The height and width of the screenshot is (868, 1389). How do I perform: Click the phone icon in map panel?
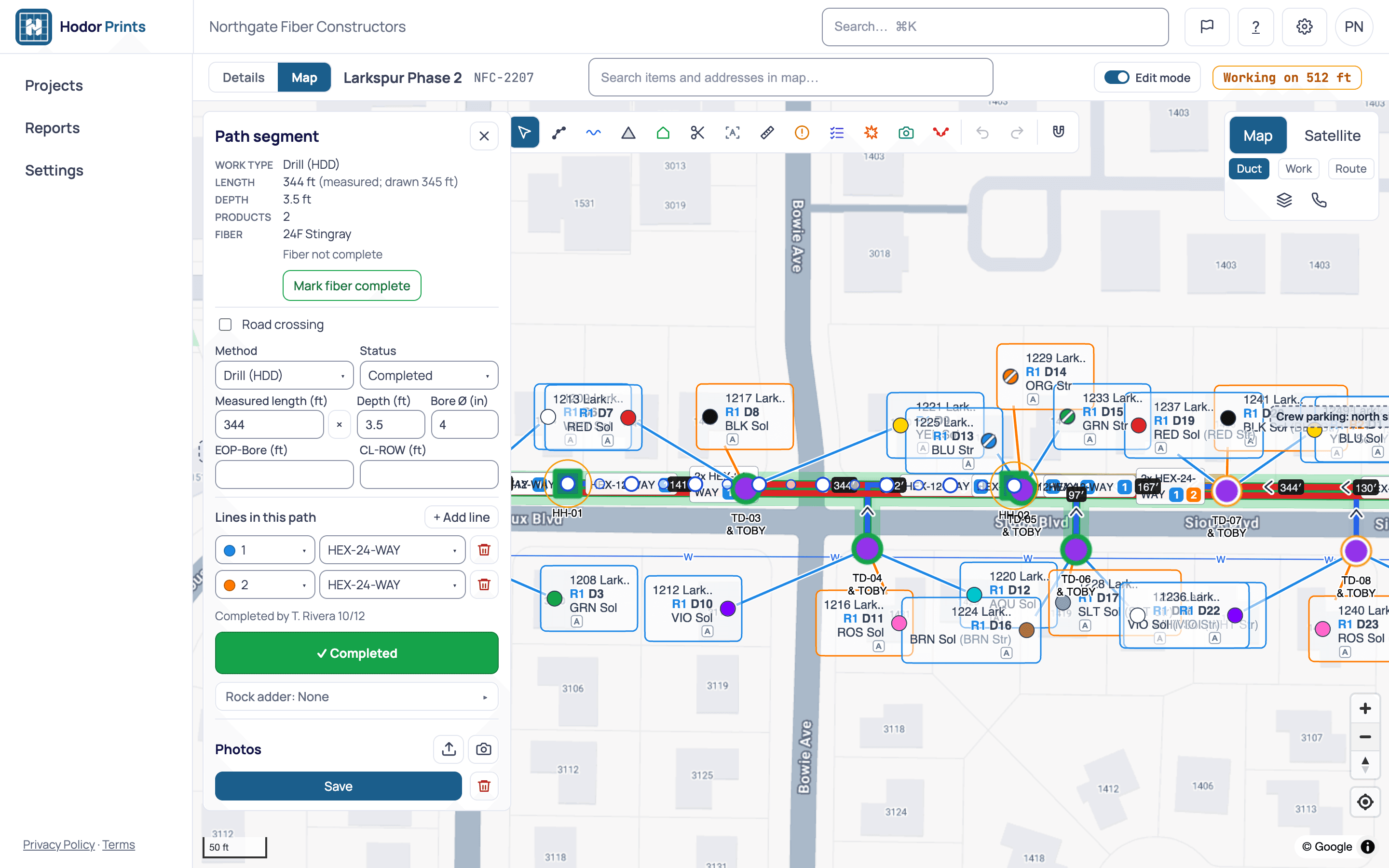(1319, 200)
